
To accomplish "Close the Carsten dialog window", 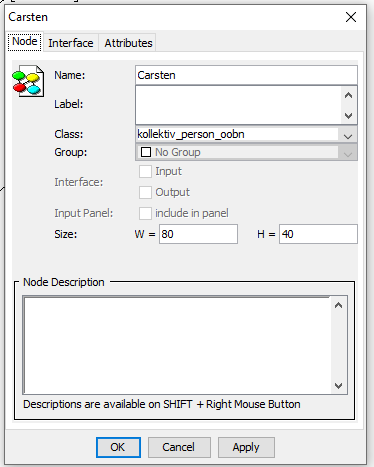I will 351,17.
